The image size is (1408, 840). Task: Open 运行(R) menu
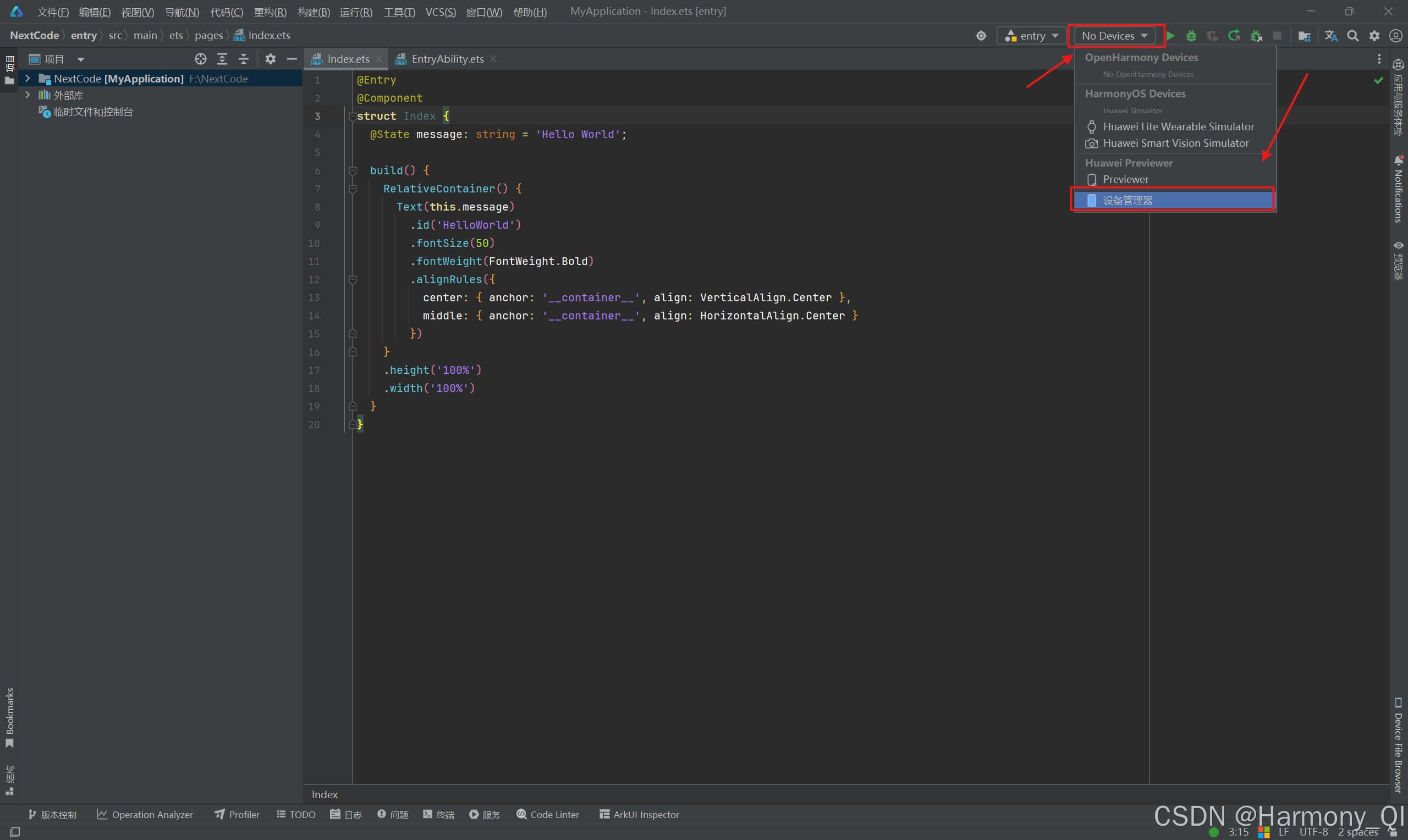[356, 12]
